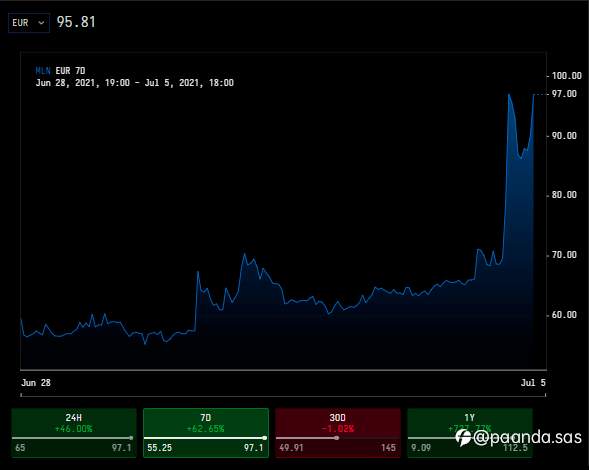Click the chart date range text

tap(134, 83)
